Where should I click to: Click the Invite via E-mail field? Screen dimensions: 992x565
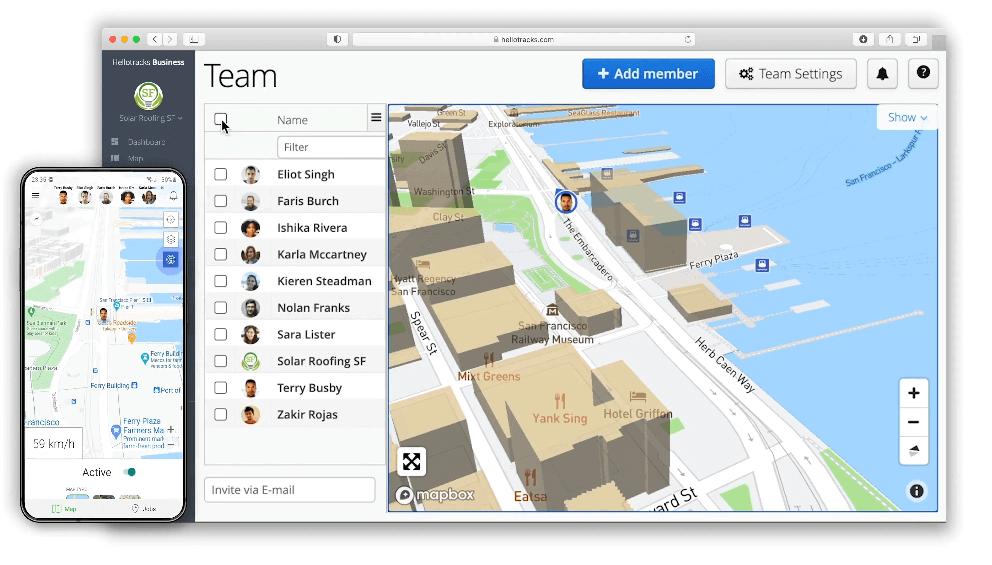(289, 490)
